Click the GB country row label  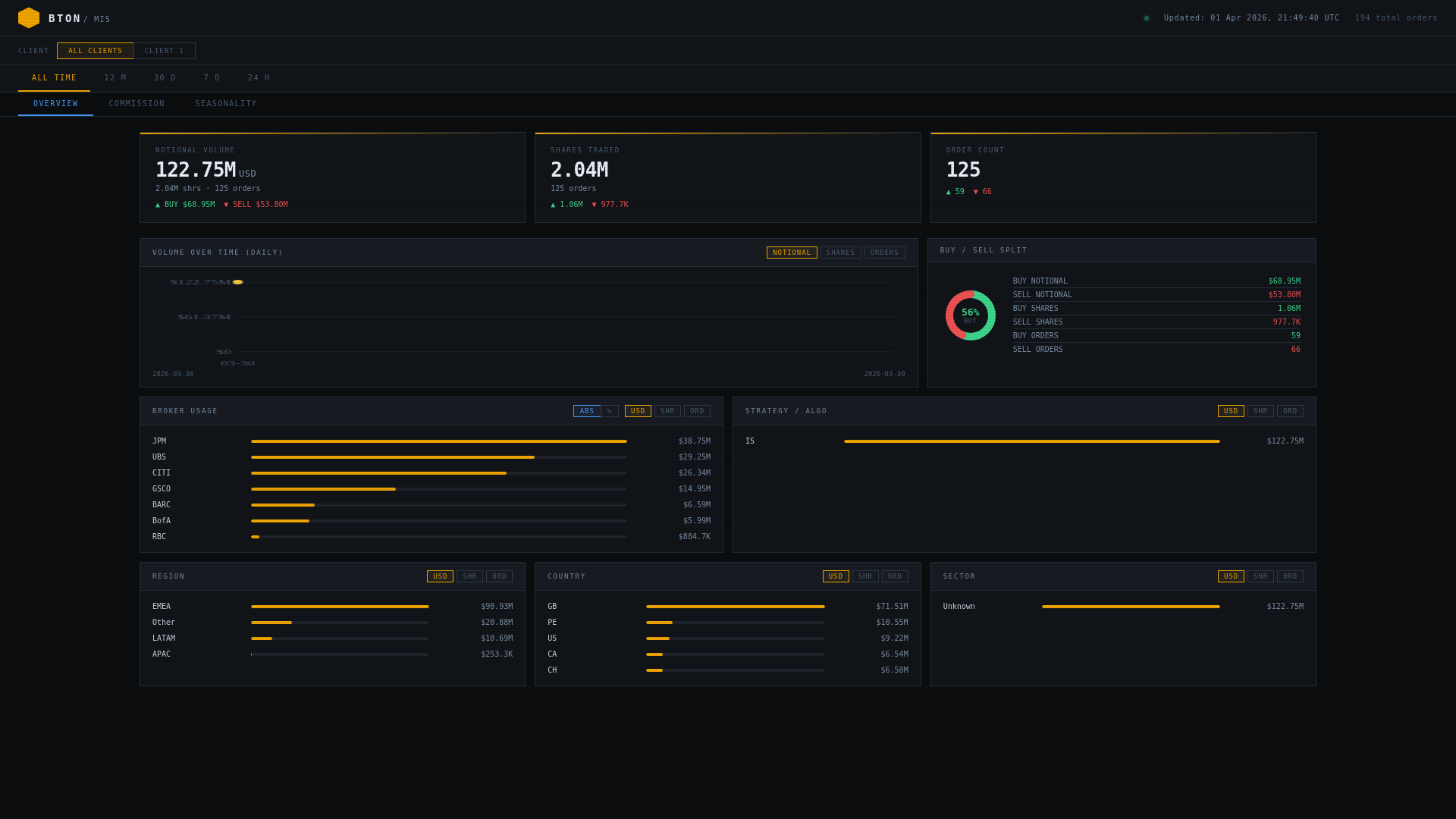point(552,607)
